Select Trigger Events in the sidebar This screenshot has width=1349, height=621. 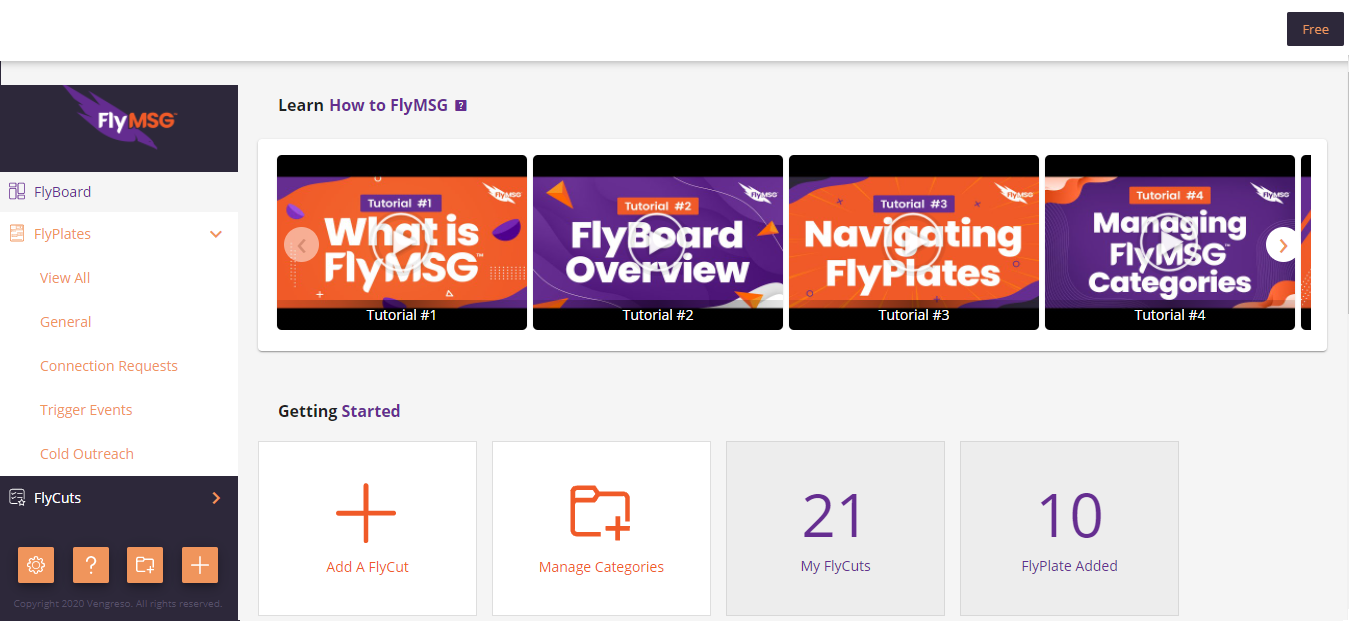tap(86, 409)
